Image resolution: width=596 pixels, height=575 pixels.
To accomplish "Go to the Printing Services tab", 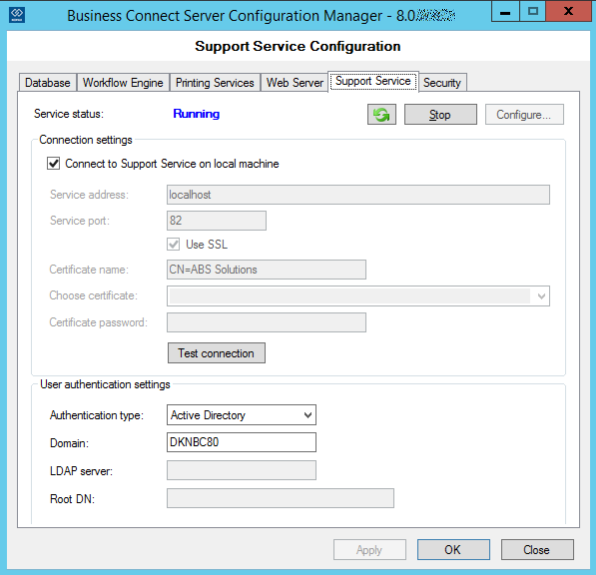I will [x=215, y=82].
